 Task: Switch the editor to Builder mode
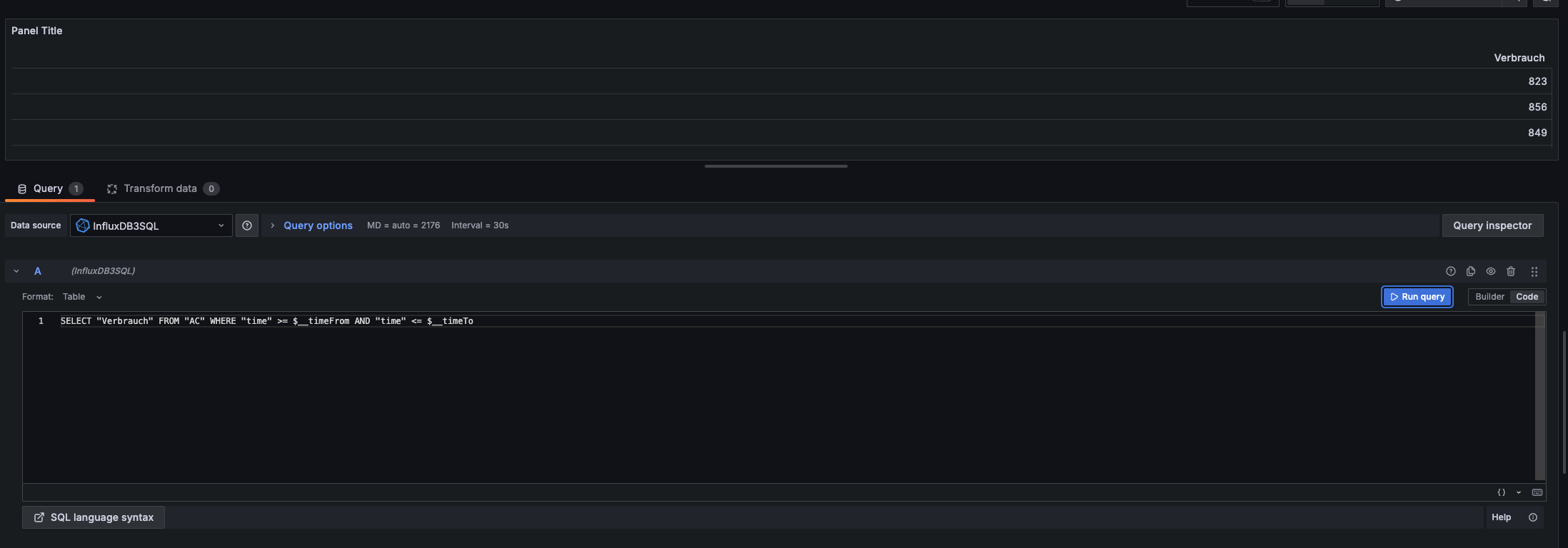point(1489,297)
